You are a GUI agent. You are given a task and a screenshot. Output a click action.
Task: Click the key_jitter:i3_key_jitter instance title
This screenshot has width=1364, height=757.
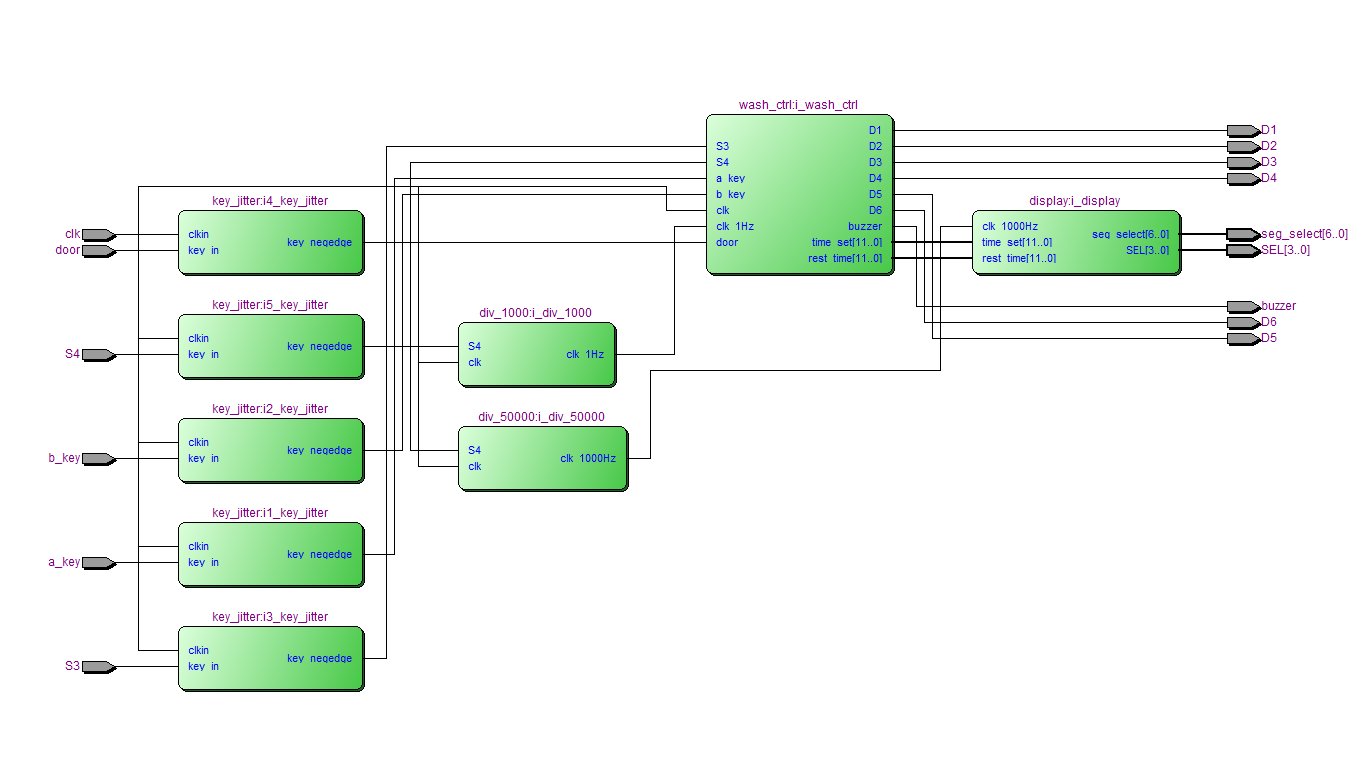[270, 617]
